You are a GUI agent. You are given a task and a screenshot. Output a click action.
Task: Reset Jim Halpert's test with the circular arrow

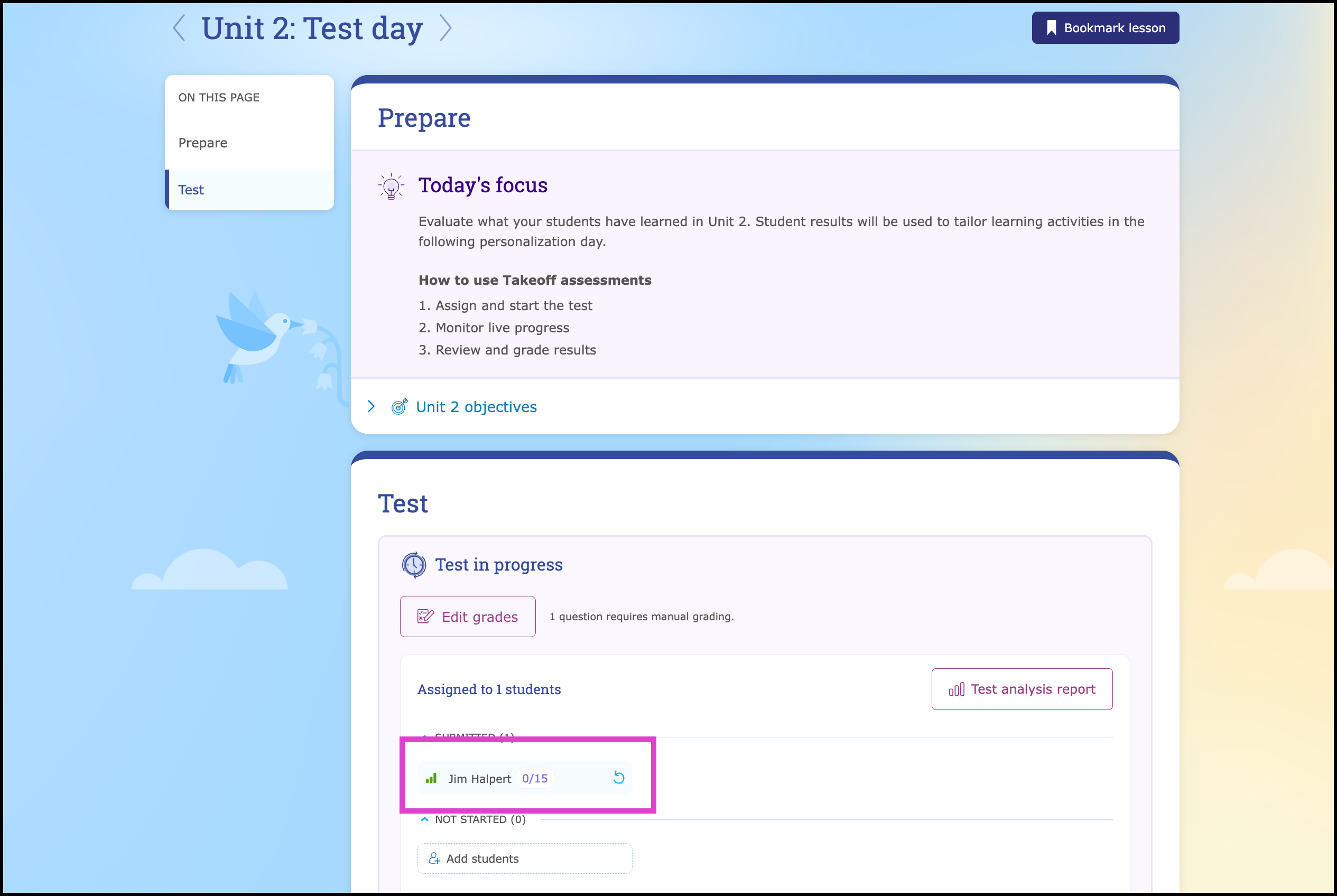pos(618,778)
